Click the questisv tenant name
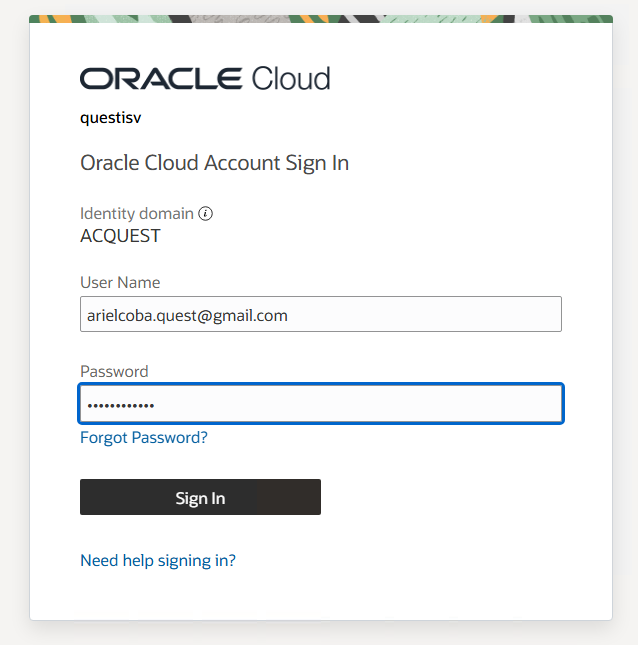This screenshot has width=638, height=645. [110, 118]
